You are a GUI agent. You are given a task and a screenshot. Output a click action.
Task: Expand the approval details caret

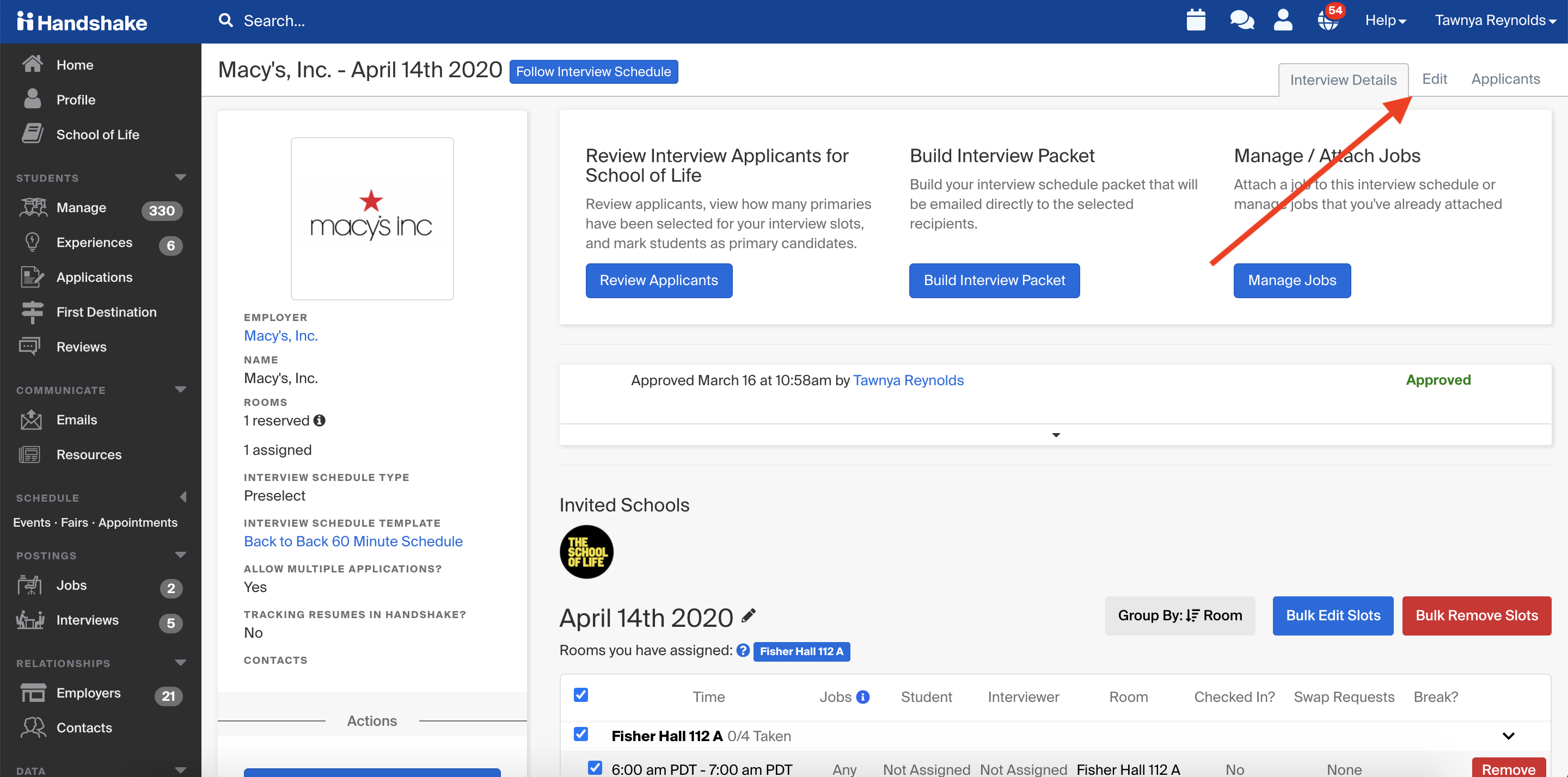coord(1056,434)
